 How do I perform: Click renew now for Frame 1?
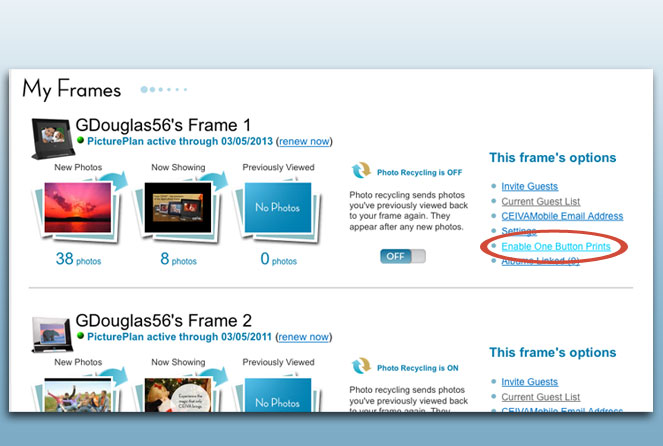coord(304,141)
